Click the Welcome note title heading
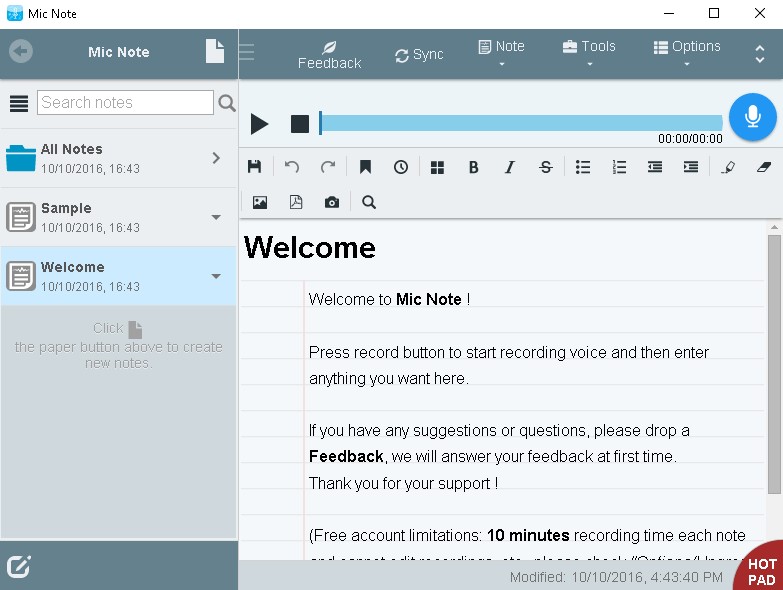783x590 pixels. click(x=310, y=247)
